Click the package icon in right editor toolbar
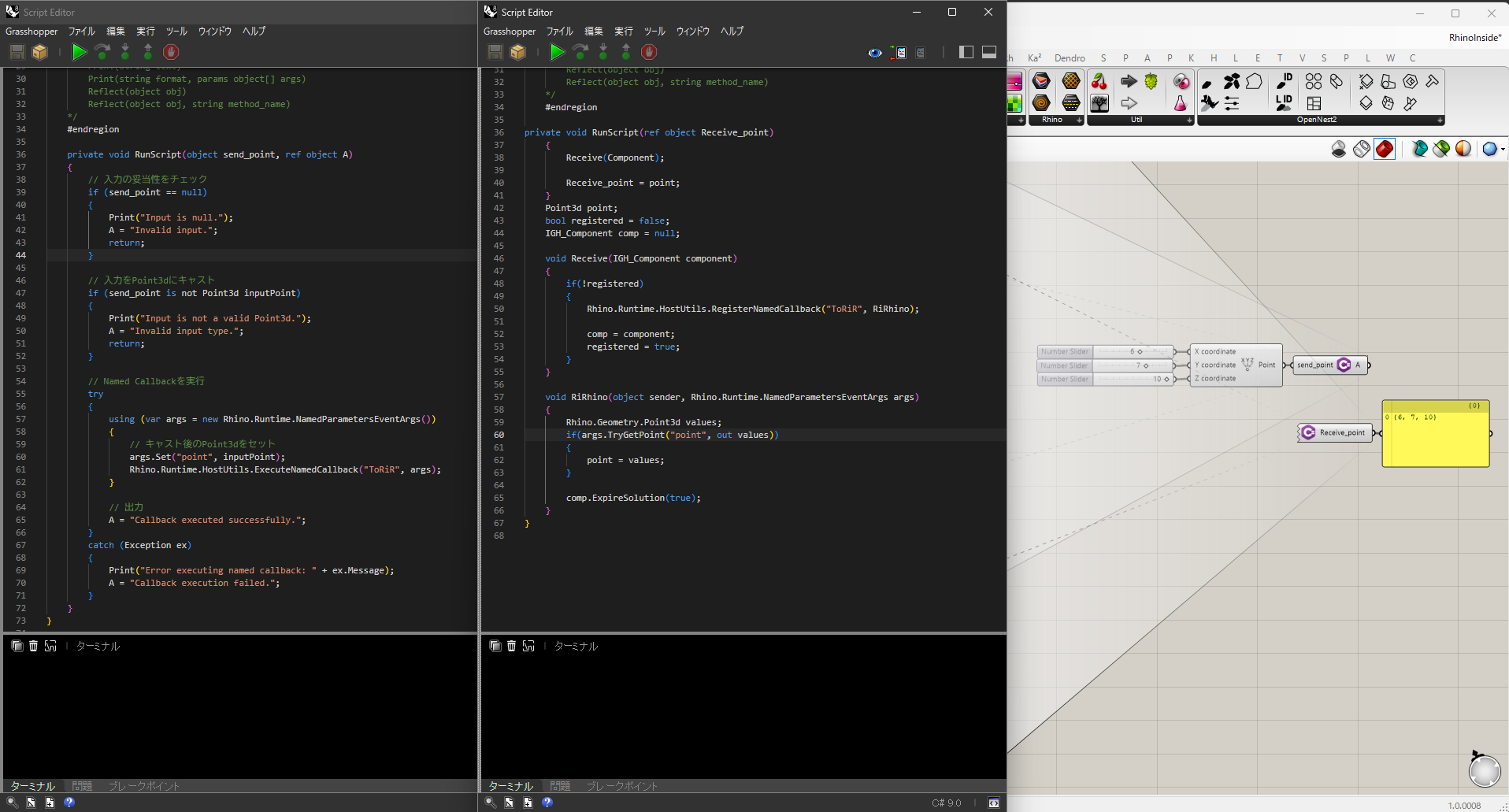This screenshot has width=1509, height=812. [517, 52]
